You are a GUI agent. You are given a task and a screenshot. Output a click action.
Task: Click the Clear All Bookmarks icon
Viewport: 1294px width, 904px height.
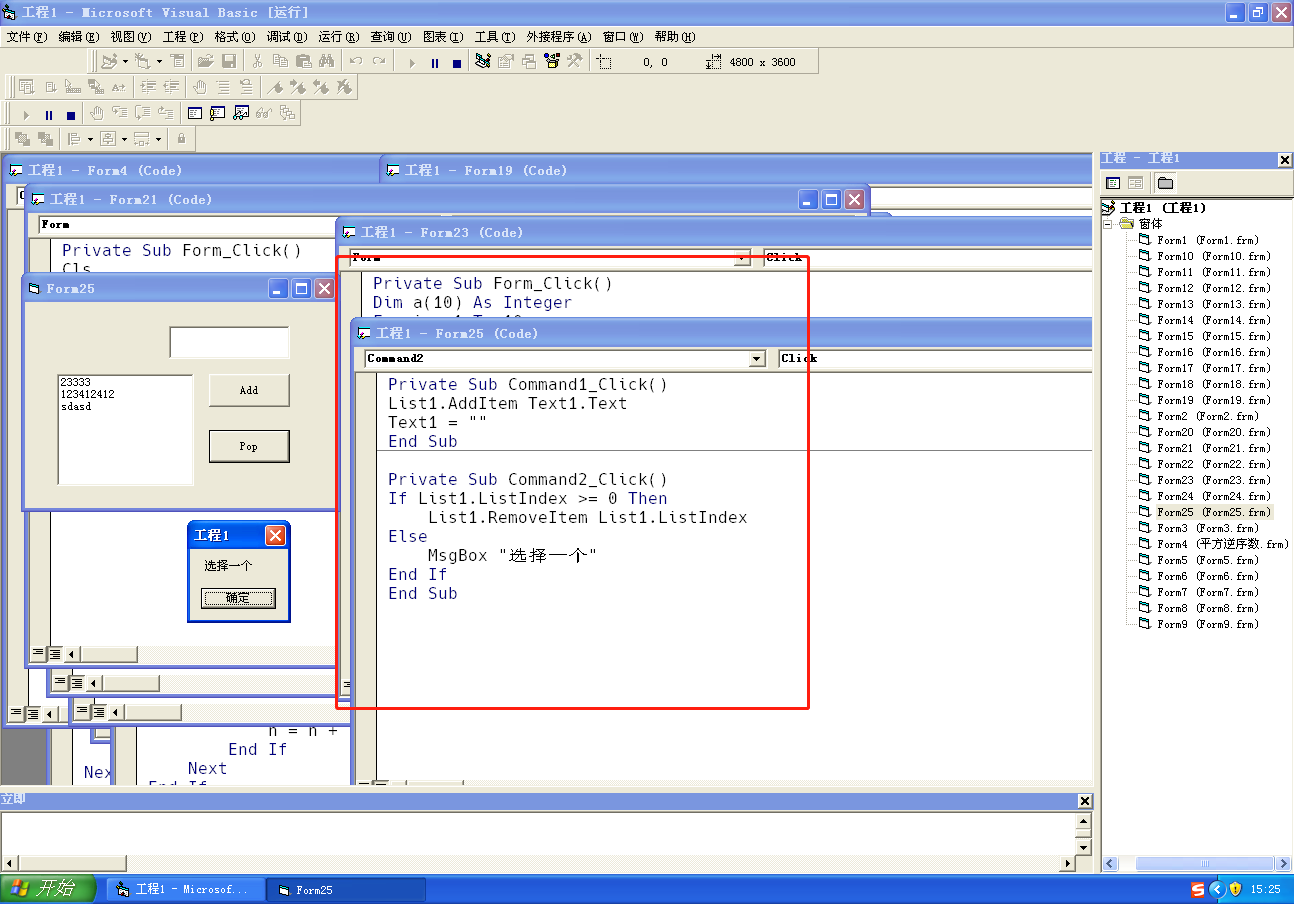coord(343,87)
